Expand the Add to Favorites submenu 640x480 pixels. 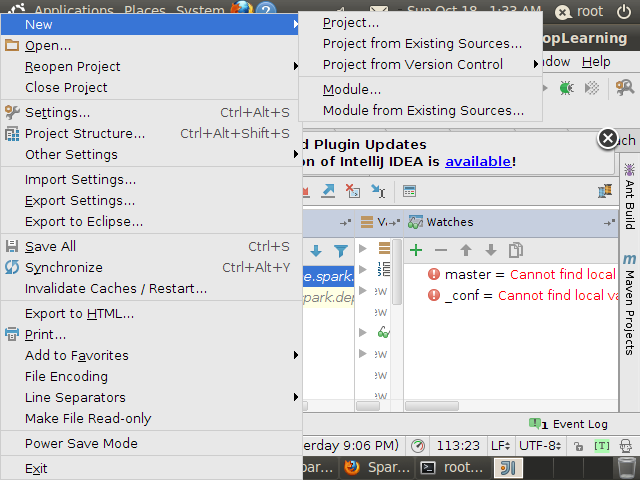click(151, 355)
